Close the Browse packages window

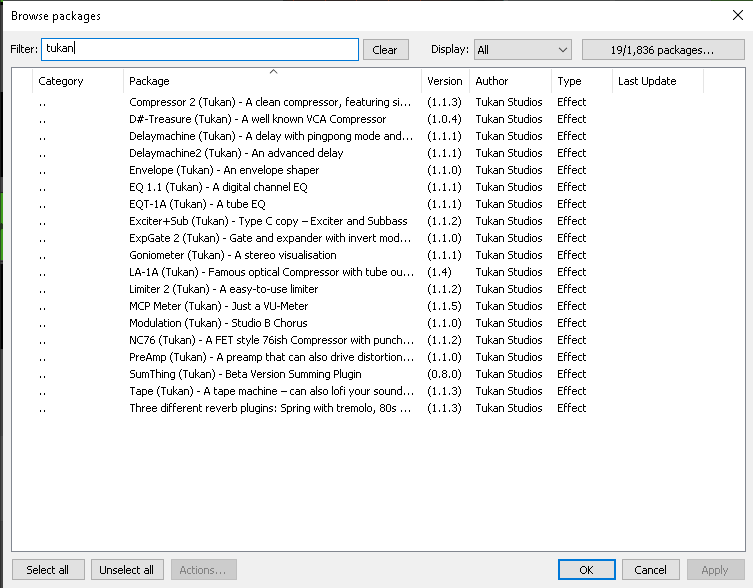coord(738,15)
